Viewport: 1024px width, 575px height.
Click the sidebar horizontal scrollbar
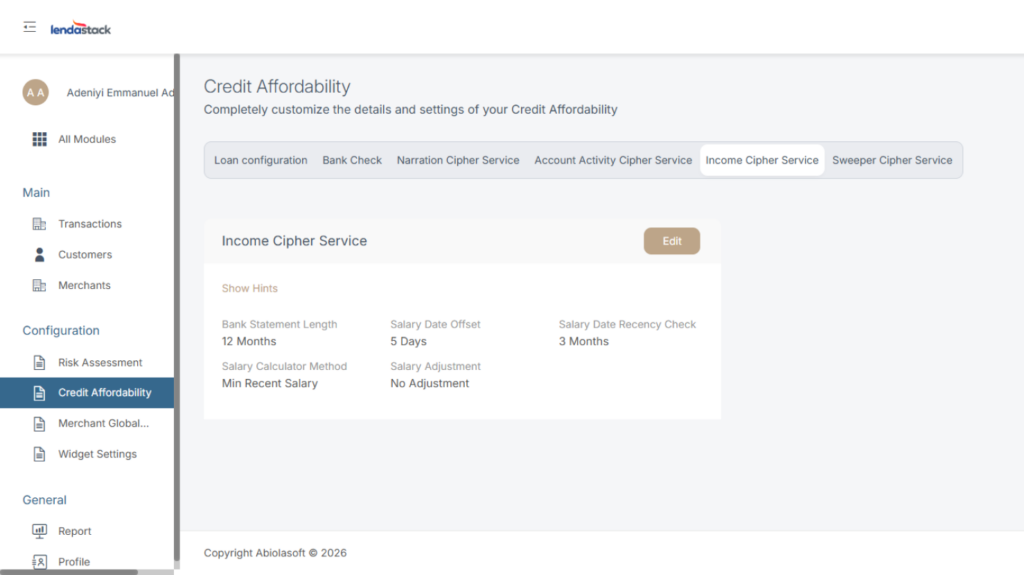(x=68, y=572)
